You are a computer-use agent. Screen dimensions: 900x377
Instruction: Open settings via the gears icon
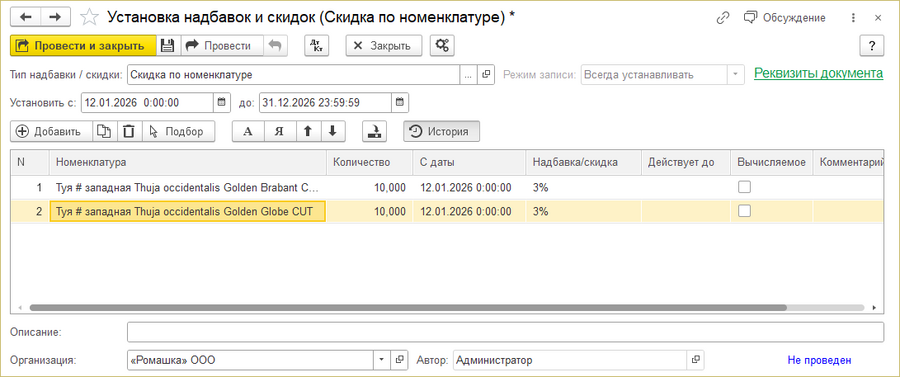(442, 46)
